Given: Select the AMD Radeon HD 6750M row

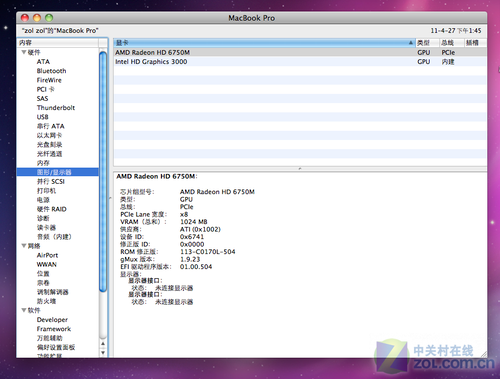Looking at the screenshot, I should click(300, 52).
